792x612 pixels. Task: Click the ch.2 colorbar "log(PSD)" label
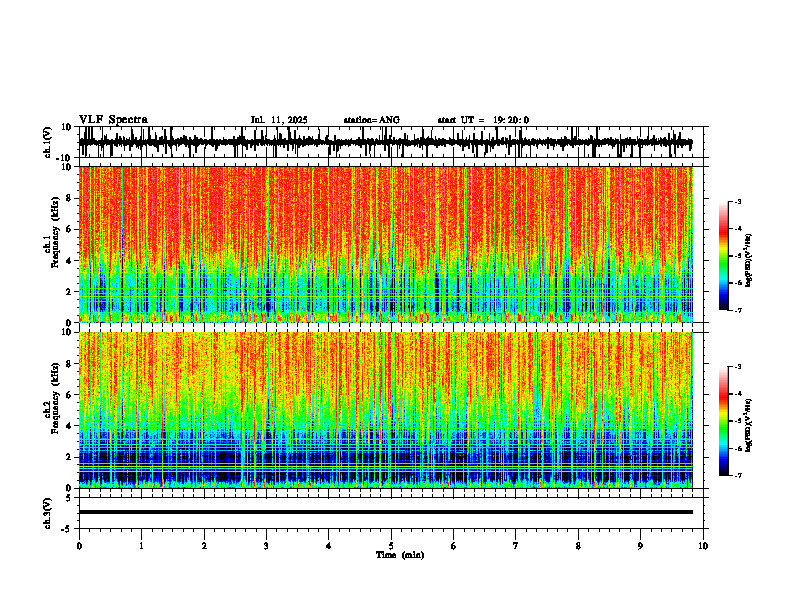click(x=748, y=425)
